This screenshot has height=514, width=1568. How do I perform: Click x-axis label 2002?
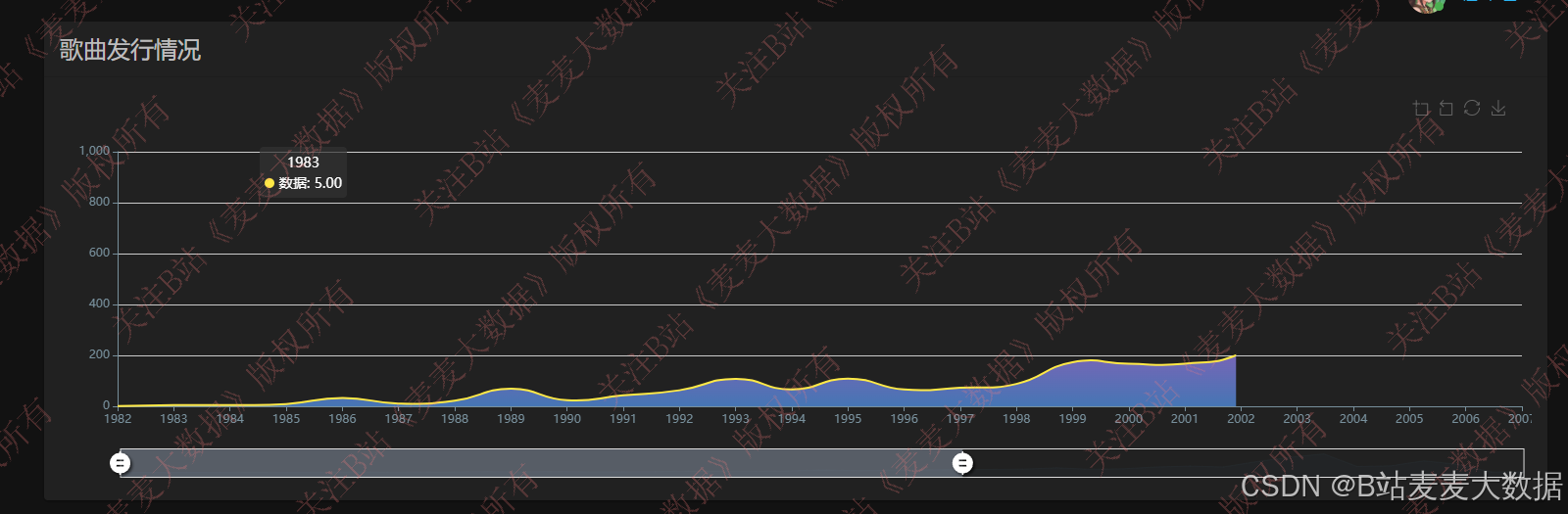tap(1241, 418)
